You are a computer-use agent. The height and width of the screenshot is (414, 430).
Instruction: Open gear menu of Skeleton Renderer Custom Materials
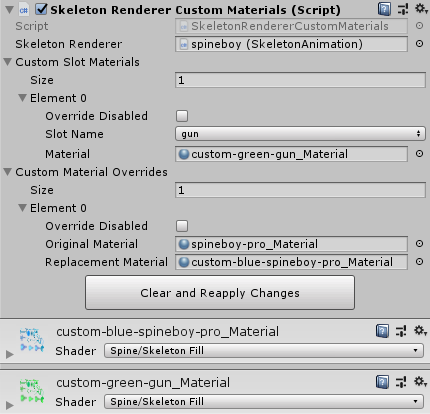421,9
